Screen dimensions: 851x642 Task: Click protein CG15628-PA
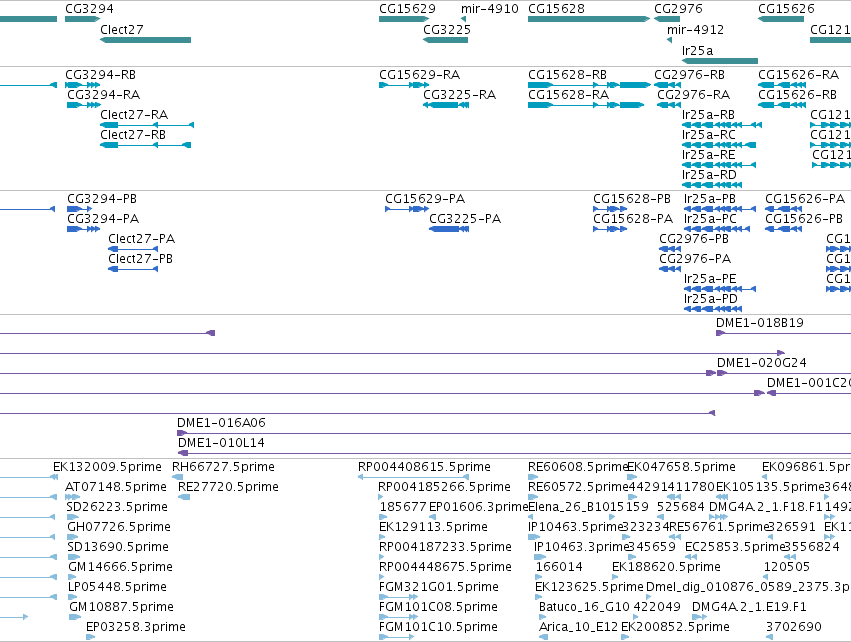coord(633,219)
